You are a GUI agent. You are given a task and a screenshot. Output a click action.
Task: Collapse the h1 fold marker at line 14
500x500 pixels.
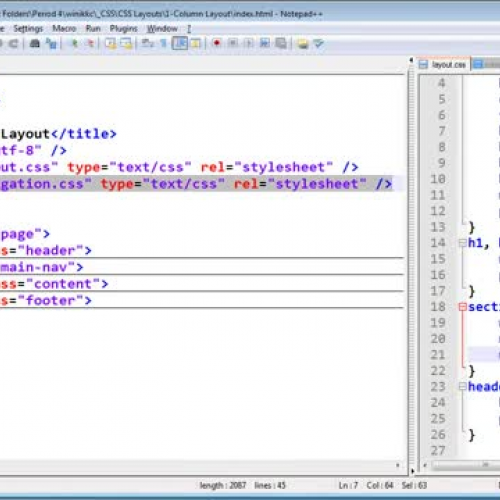(462, 243)
